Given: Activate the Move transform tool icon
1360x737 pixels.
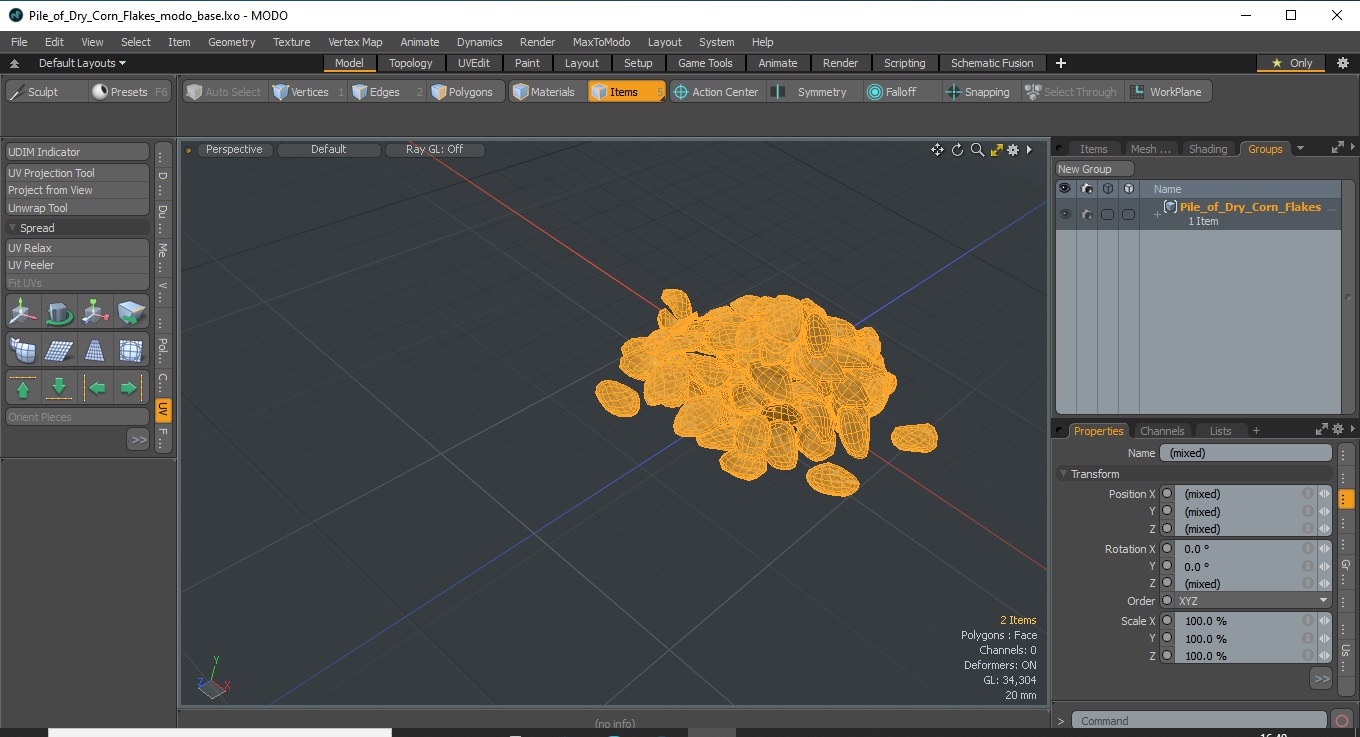Looking at the screenshot, I should [24, 312].
